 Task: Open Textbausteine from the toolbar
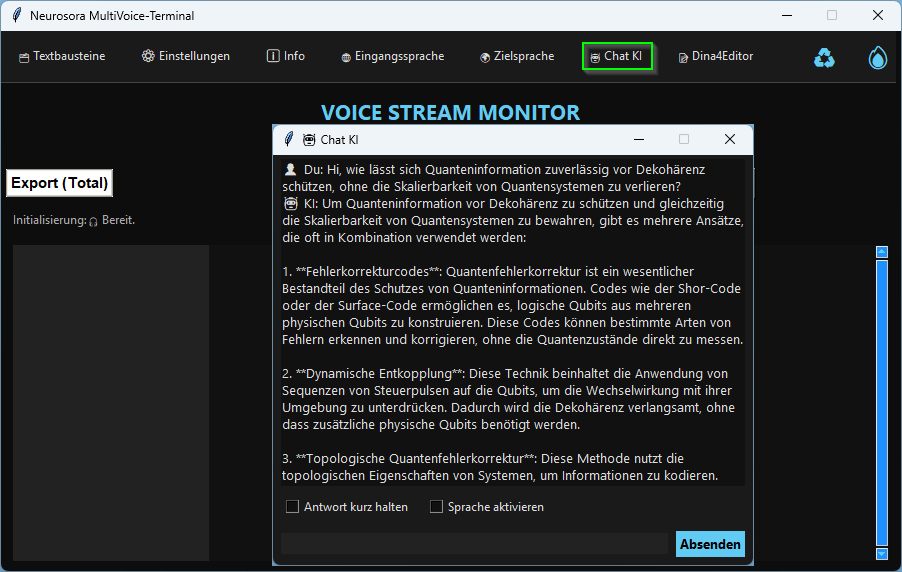tap(62, 56)
